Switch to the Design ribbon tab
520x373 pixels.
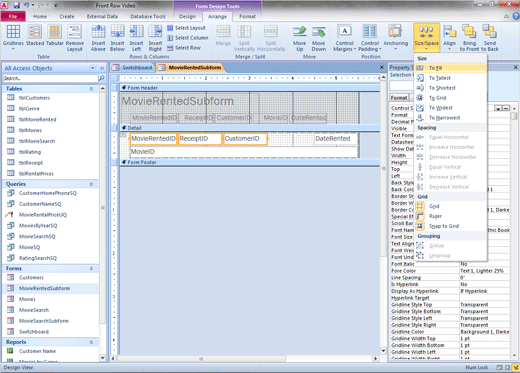[x=187, y=16]
